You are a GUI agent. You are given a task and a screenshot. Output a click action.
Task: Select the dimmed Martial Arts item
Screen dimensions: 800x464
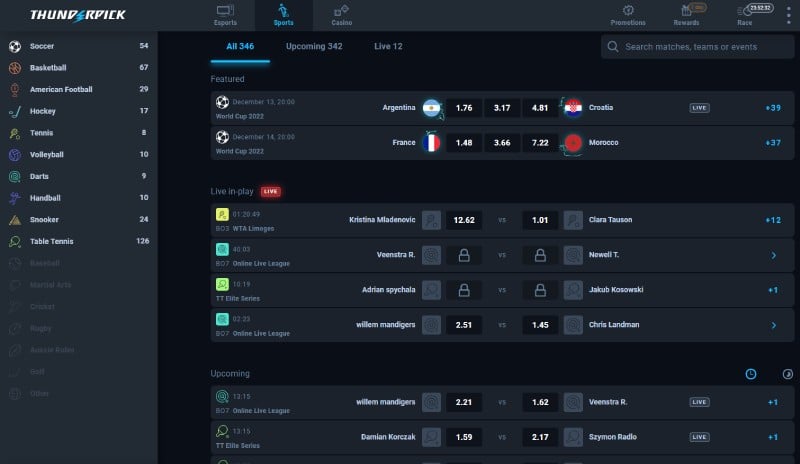[79, 284]
